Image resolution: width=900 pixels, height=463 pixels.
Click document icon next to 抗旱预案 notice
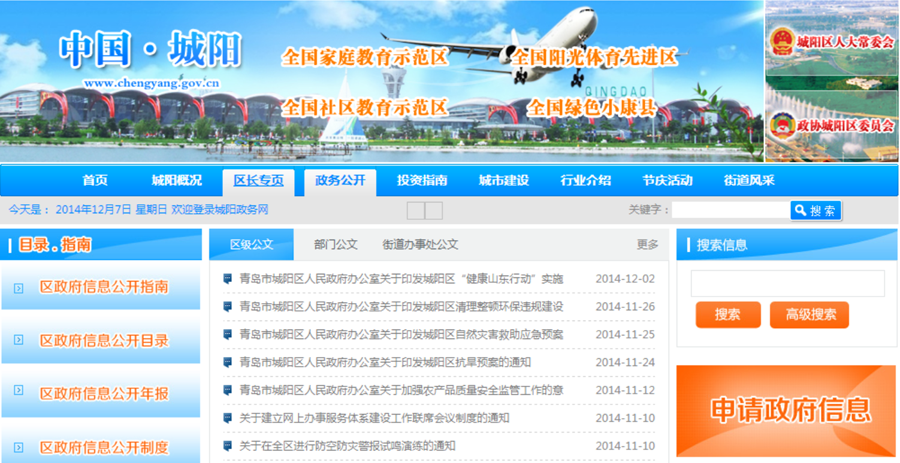tap(229, 362)
